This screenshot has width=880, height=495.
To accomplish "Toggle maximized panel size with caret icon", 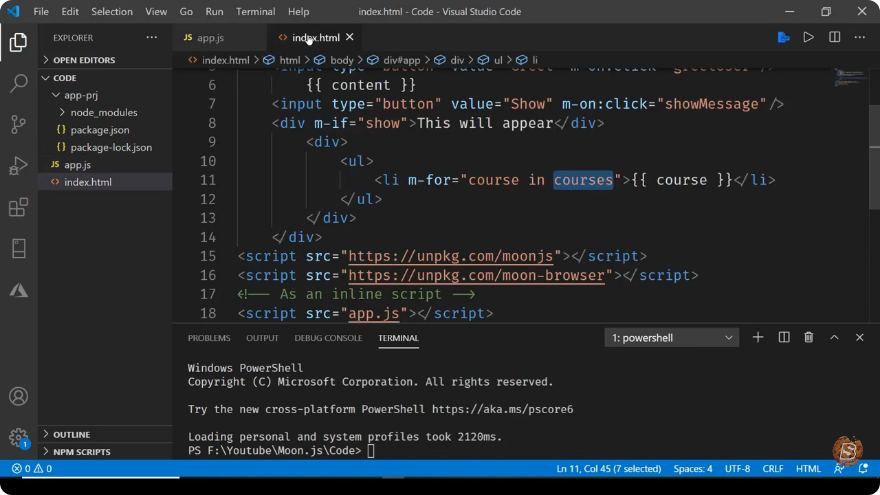I will point(834,337).
